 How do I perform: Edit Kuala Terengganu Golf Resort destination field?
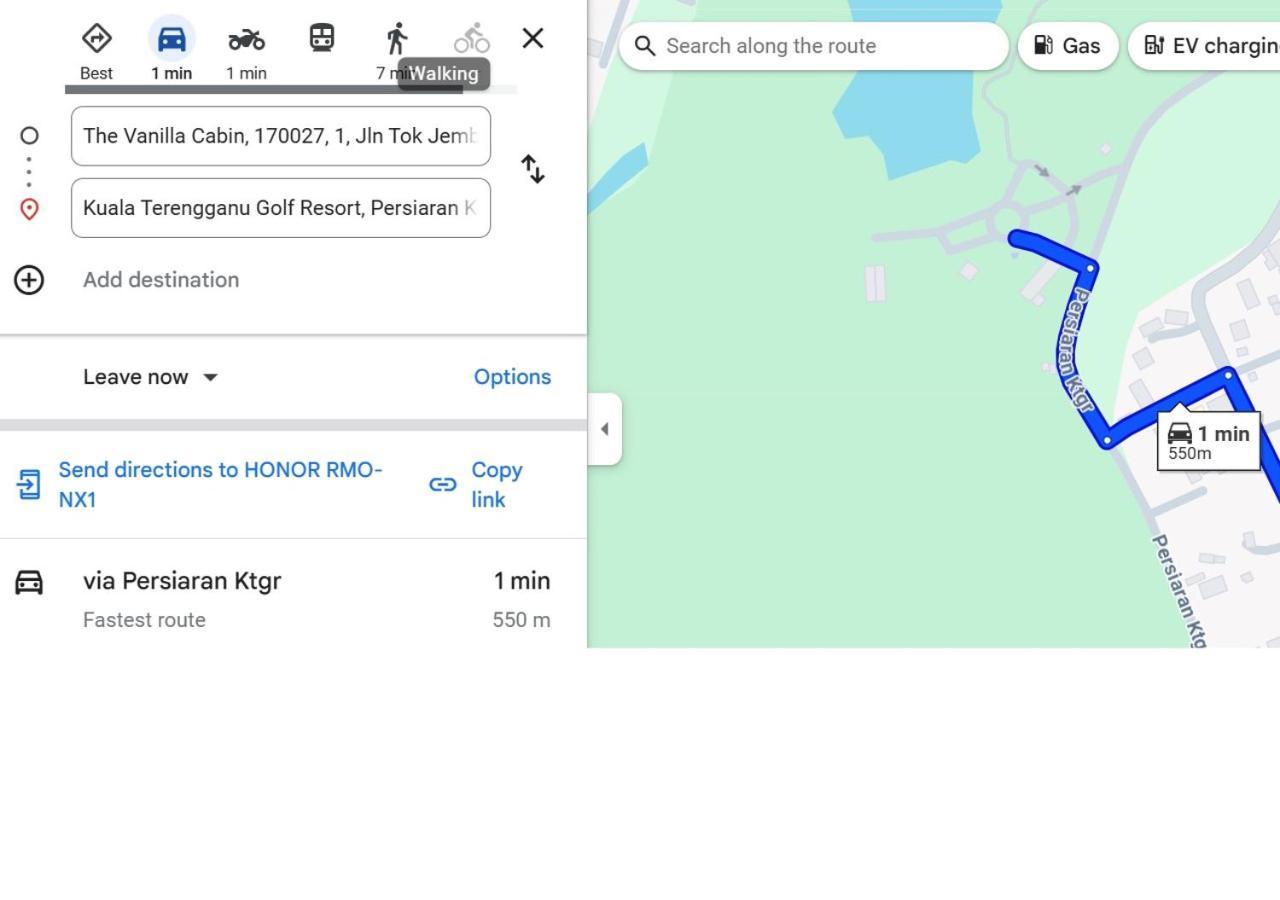pyautogui.click(x=280, y=208)
